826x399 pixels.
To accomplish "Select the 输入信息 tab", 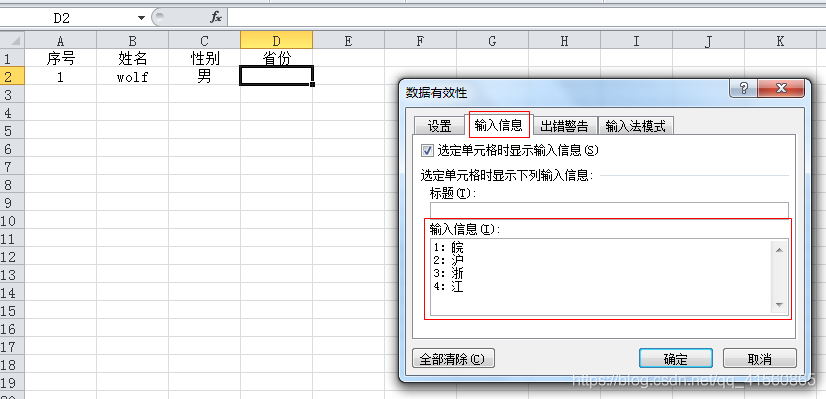I will click(498, 124).
